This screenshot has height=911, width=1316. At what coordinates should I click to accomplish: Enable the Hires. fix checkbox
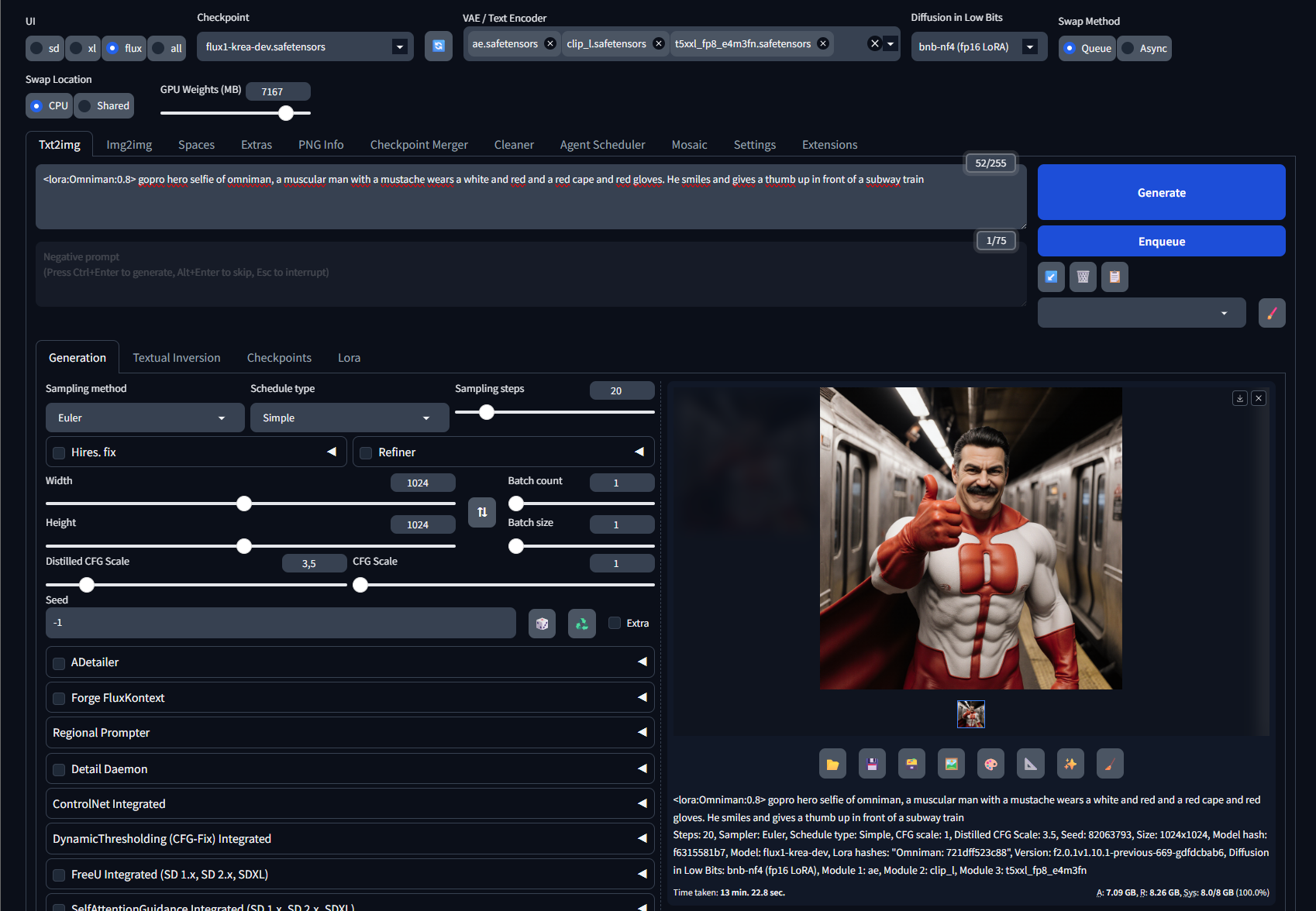59,453
